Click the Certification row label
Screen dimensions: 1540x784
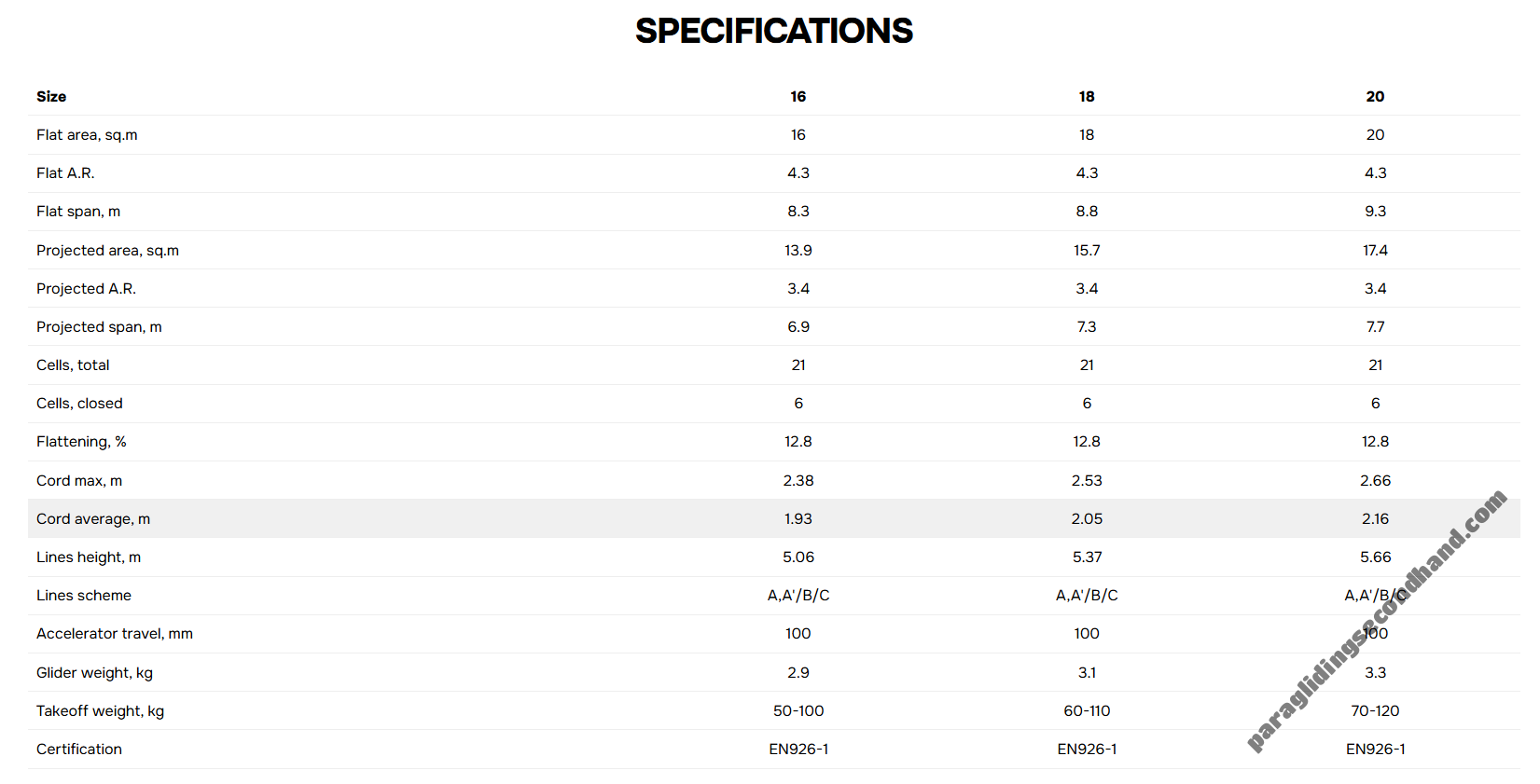coord(79,750)
